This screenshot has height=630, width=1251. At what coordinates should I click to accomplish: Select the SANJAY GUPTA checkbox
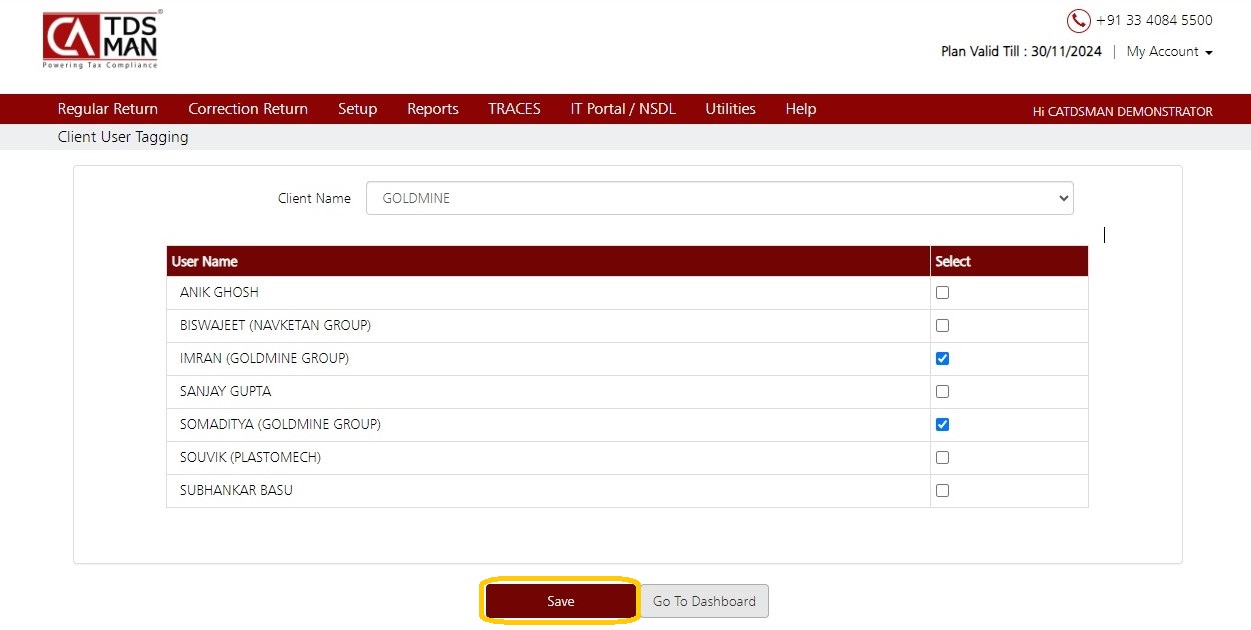click(x=942, y=392)
